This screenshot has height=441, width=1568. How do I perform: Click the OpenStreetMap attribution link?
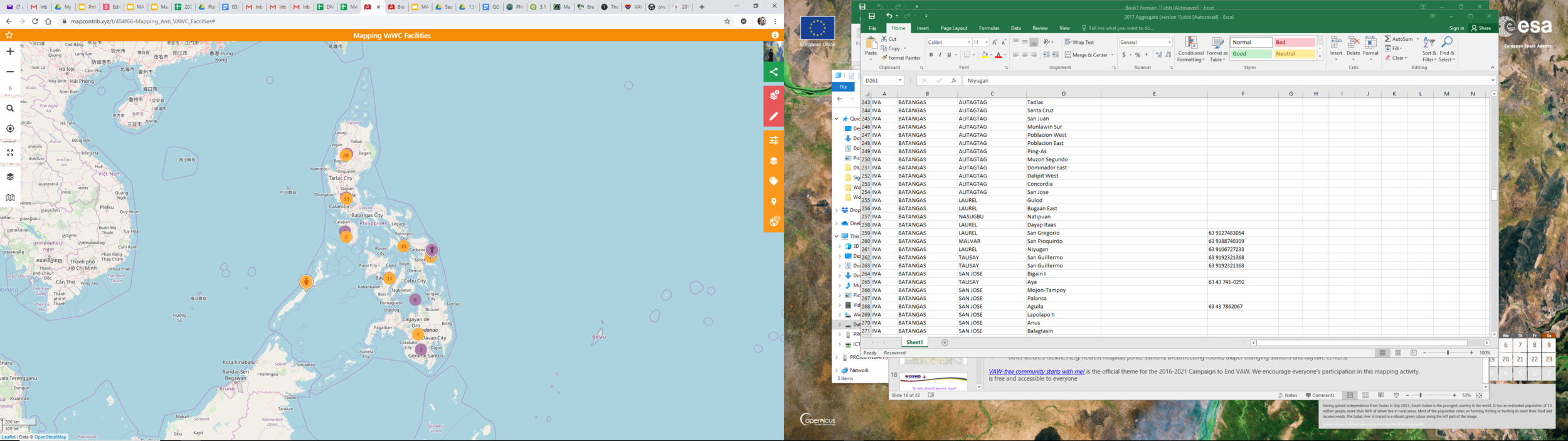[x=50, y=437]
